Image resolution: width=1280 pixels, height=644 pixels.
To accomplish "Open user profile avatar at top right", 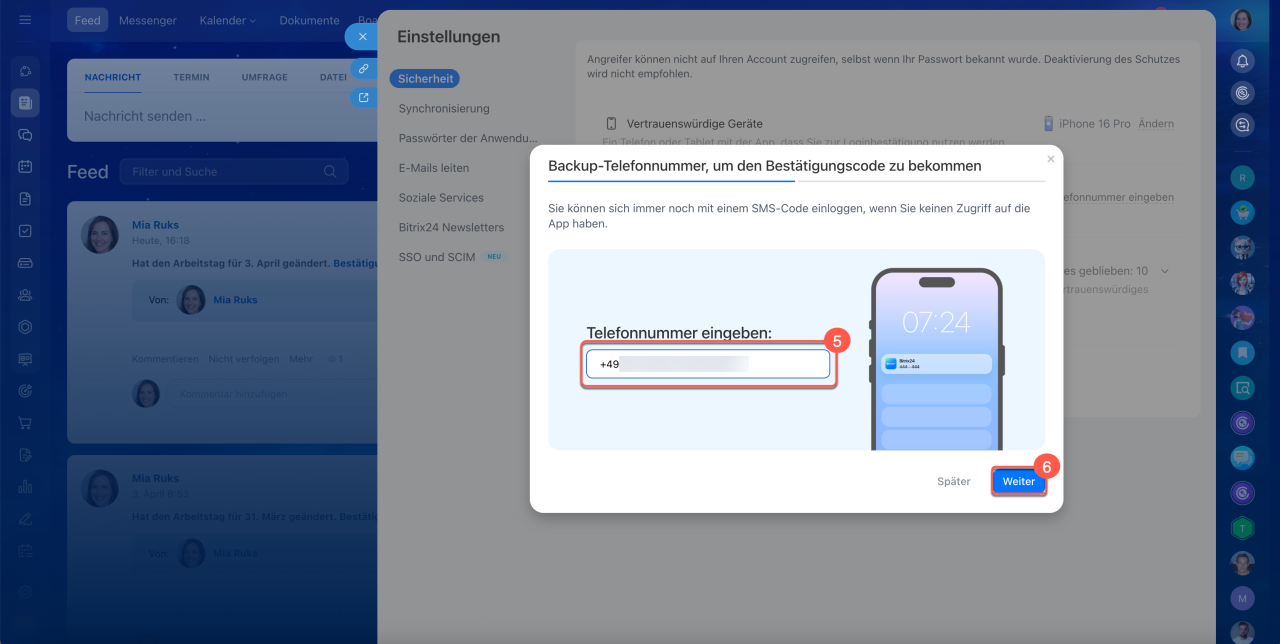I will pyautogui.click(x=1241, y=20).
